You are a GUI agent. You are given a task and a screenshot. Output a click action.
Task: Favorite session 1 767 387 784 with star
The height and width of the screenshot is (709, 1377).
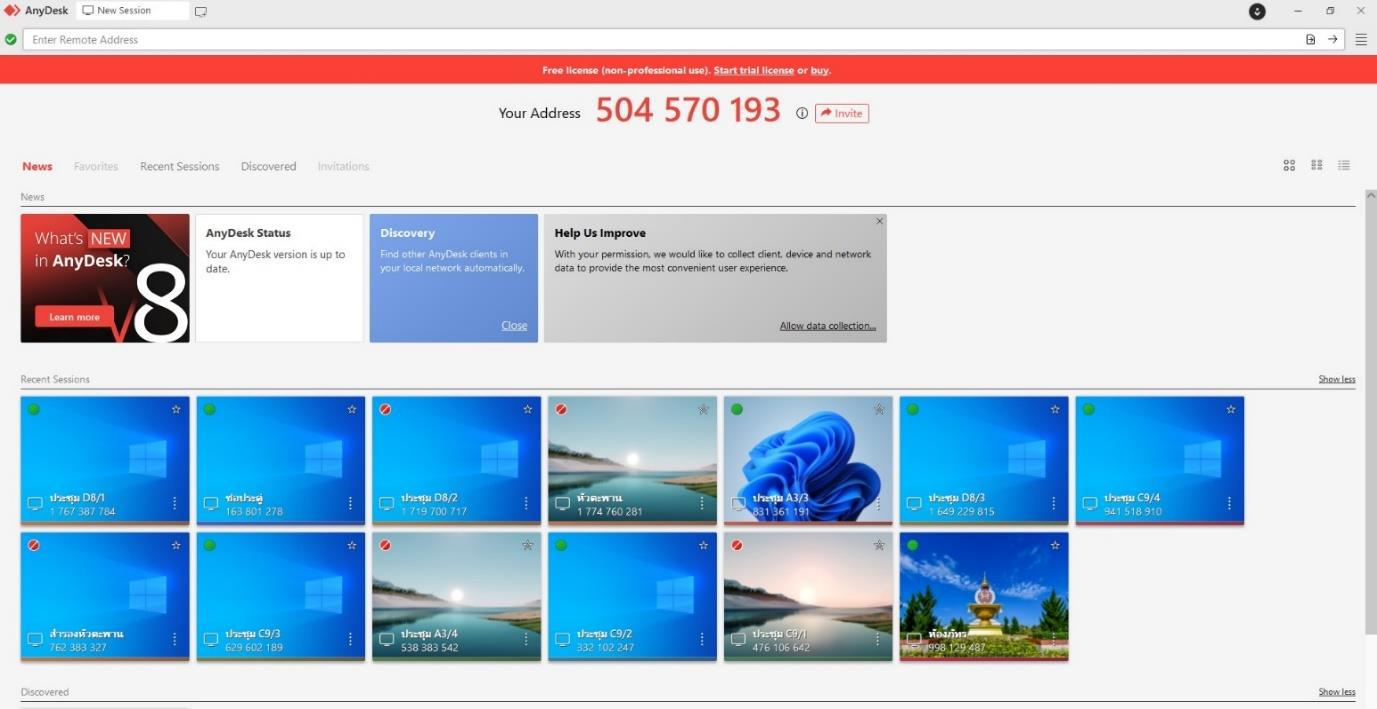click(x=176, y=409)
